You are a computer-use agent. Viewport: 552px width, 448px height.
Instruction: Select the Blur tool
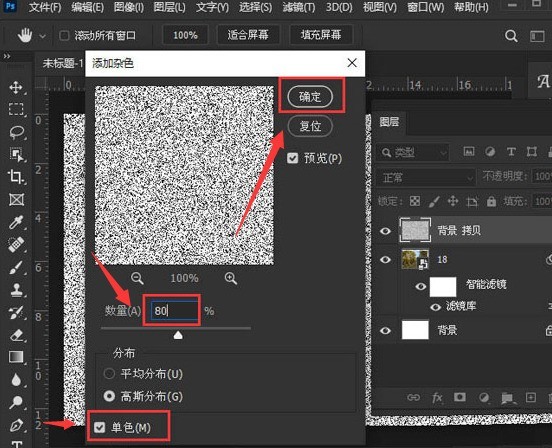[16, 380]
